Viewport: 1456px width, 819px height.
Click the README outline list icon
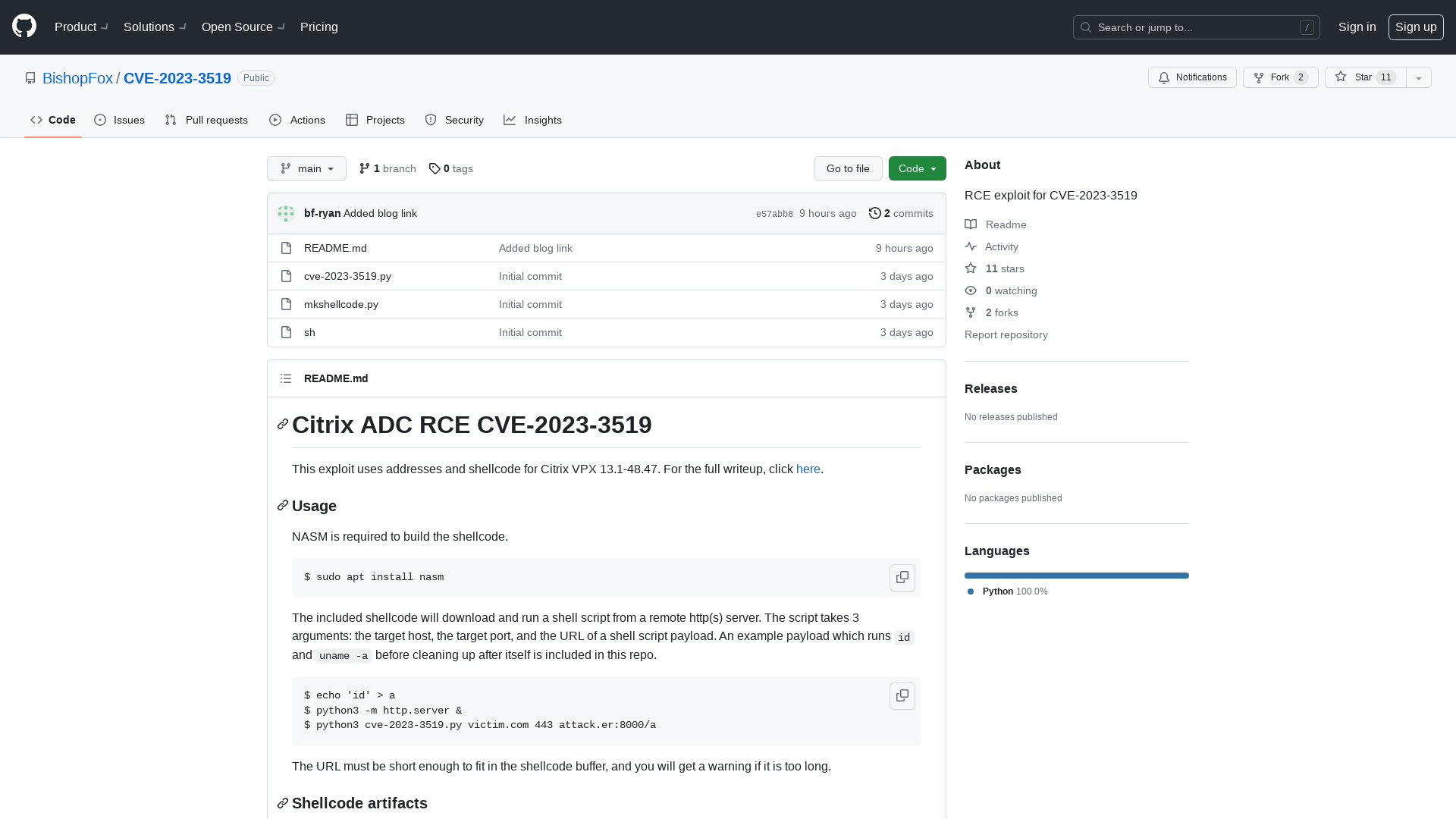pyautogui.click(x=286, y=378)
